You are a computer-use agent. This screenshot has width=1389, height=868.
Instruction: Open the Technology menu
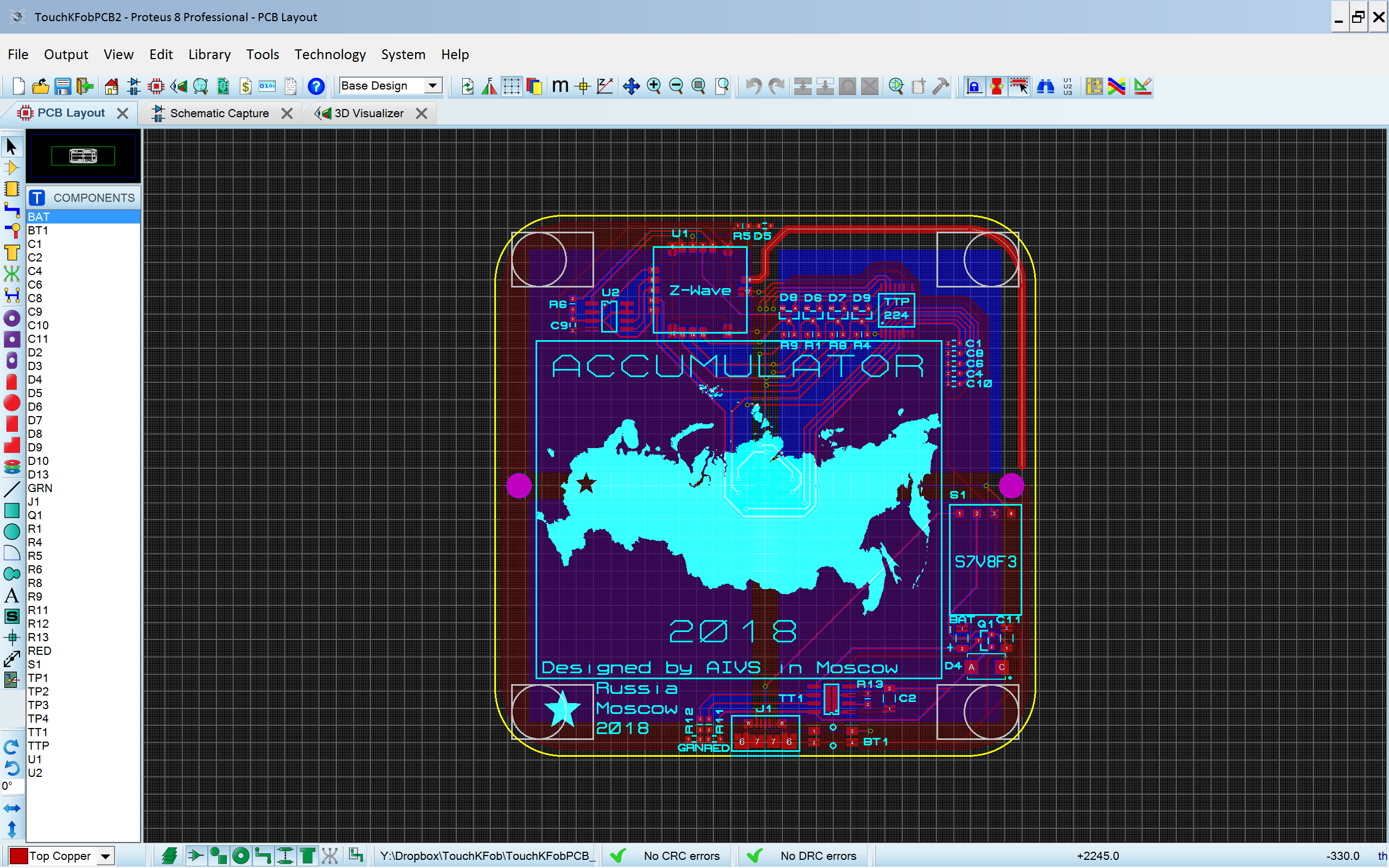pyautogui.click(x=328, y=54)
